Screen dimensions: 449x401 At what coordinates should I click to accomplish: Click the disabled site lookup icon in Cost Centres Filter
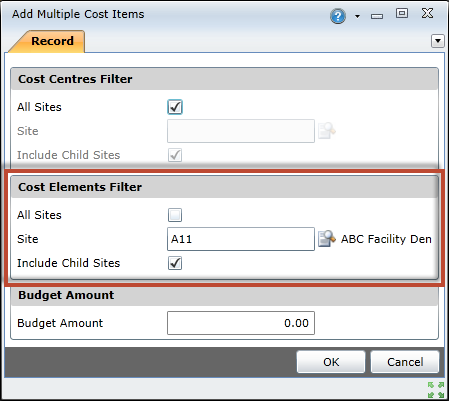pos(327,131)
